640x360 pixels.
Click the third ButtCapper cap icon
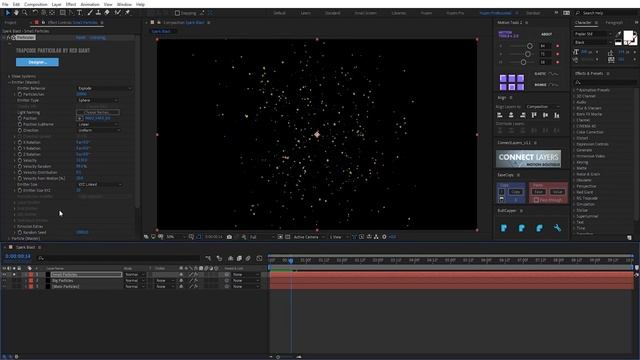[x=540, y=228]
